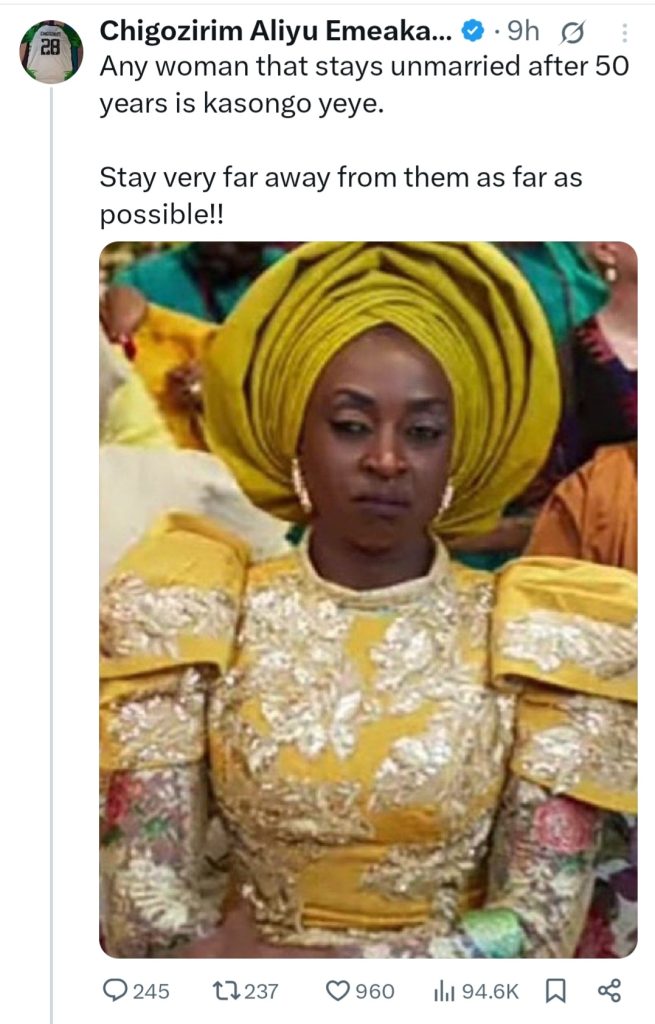Viewport: 655px width, 1024px height.
Task: Click the 245 replies count
Action: click(151, 991)
